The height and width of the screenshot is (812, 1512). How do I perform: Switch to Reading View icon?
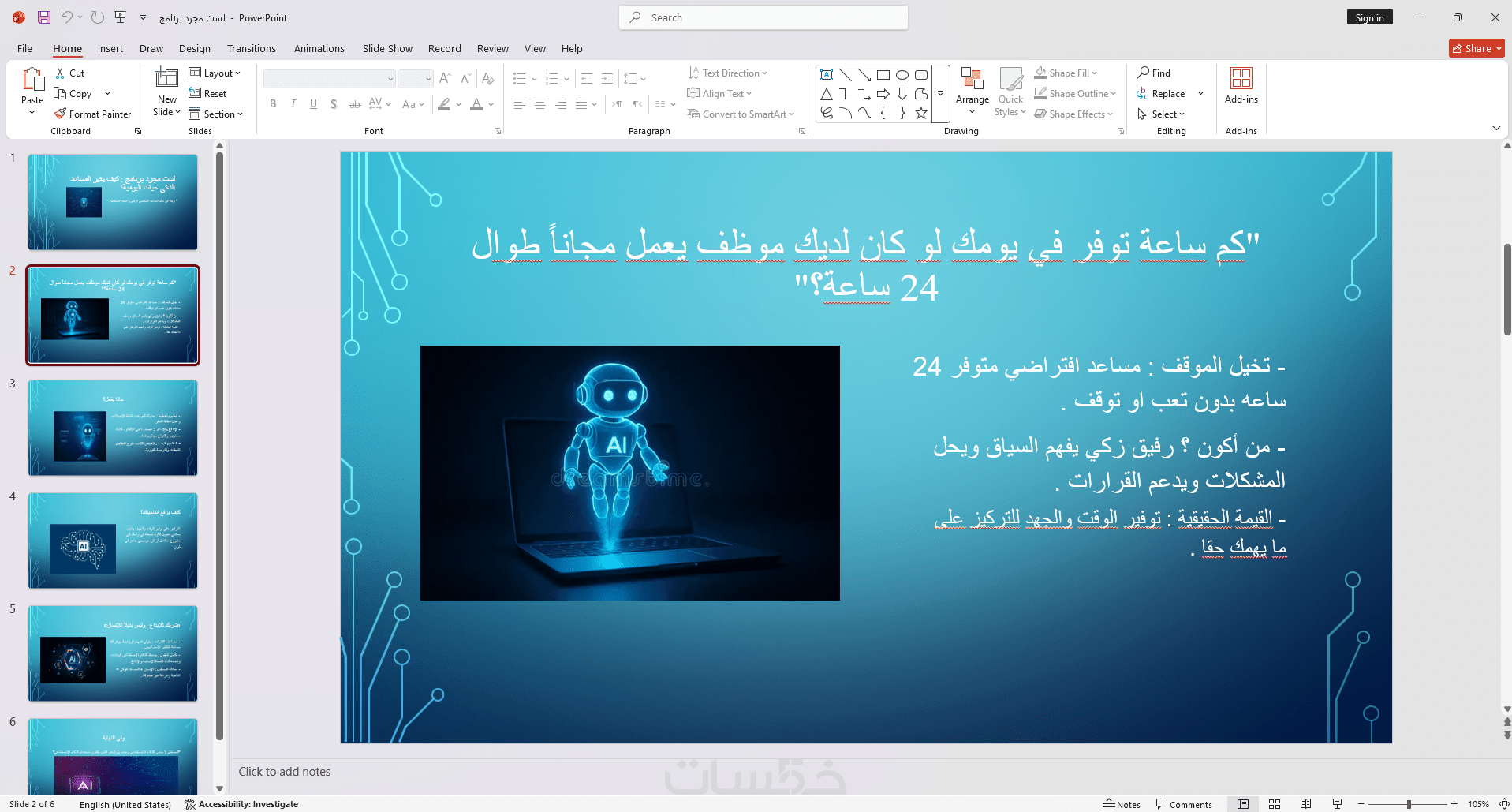click(1306, 804)
